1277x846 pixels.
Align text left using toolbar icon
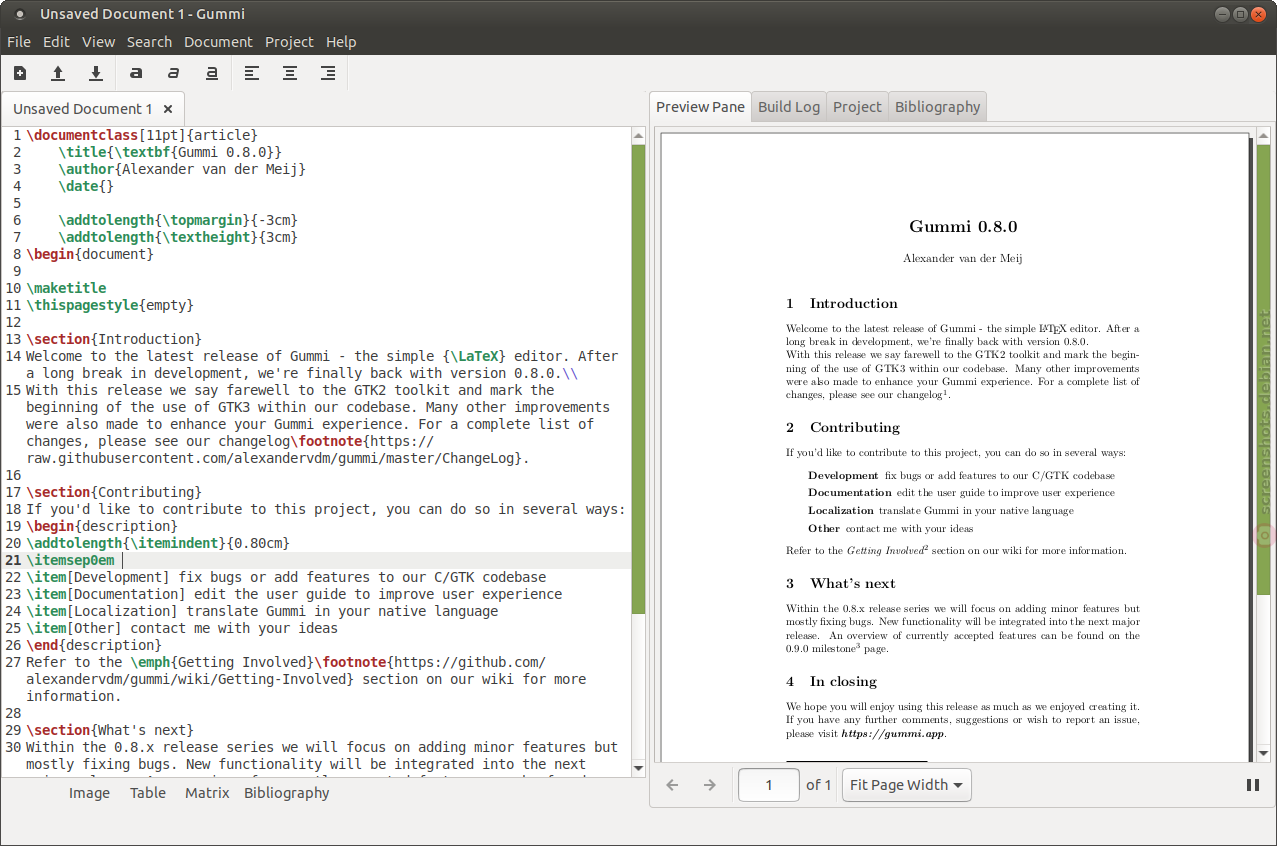point(252,73)
